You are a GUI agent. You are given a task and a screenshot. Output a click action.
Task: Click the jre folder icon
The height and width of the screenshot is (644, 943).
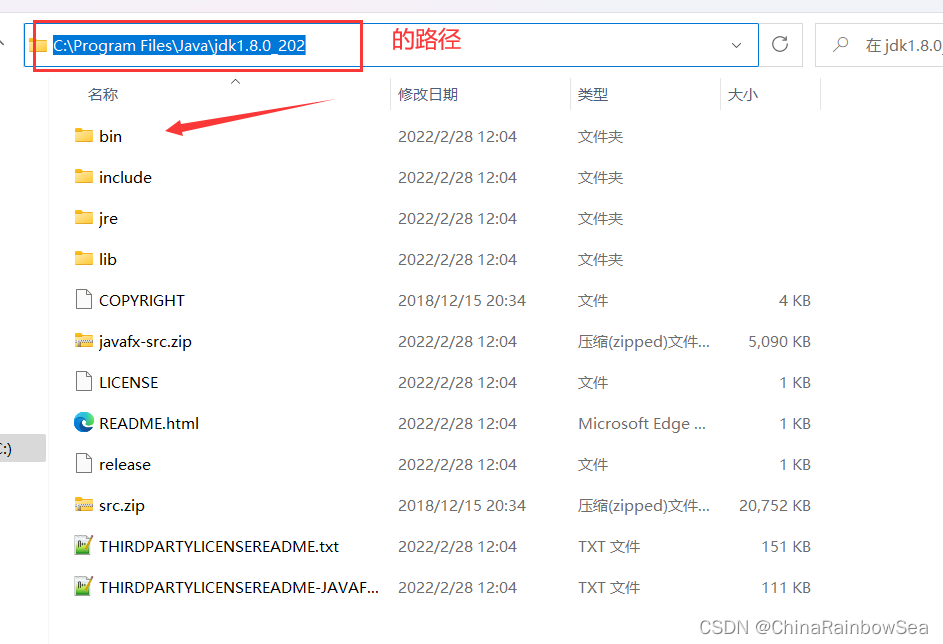coord(84,217)
